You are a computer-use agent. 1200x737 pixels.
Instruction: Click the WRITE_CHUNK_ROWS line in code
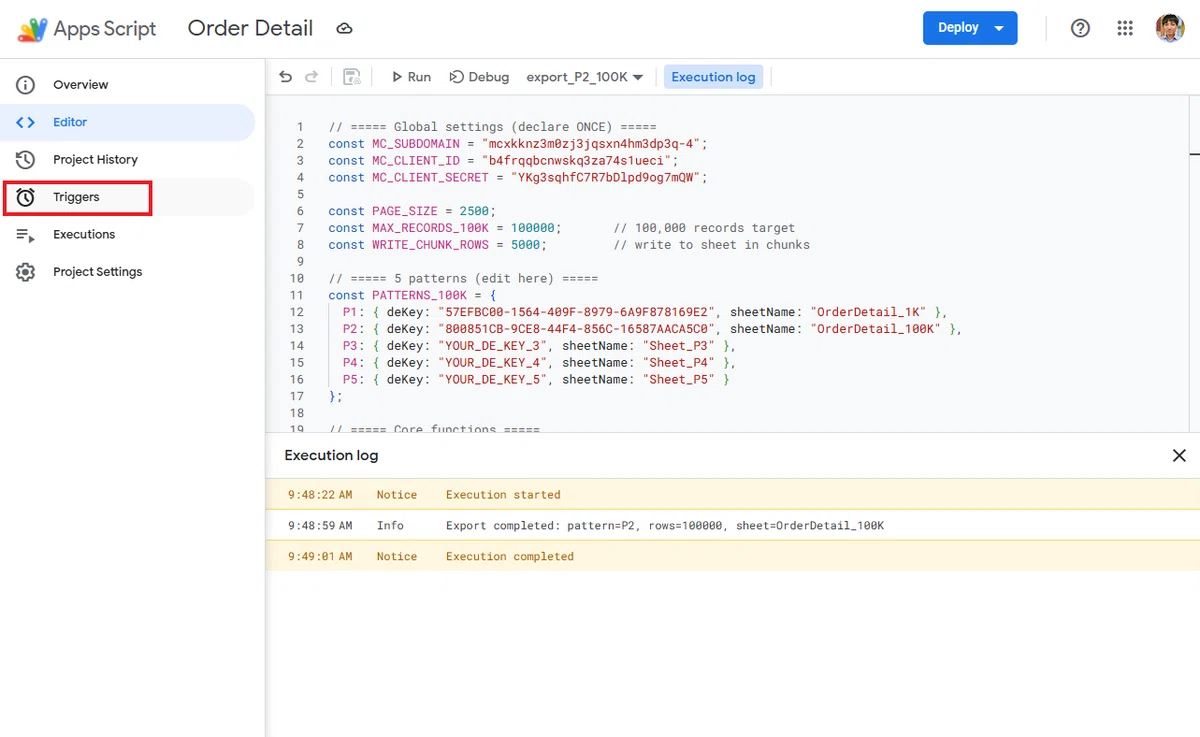click(569, 245)
